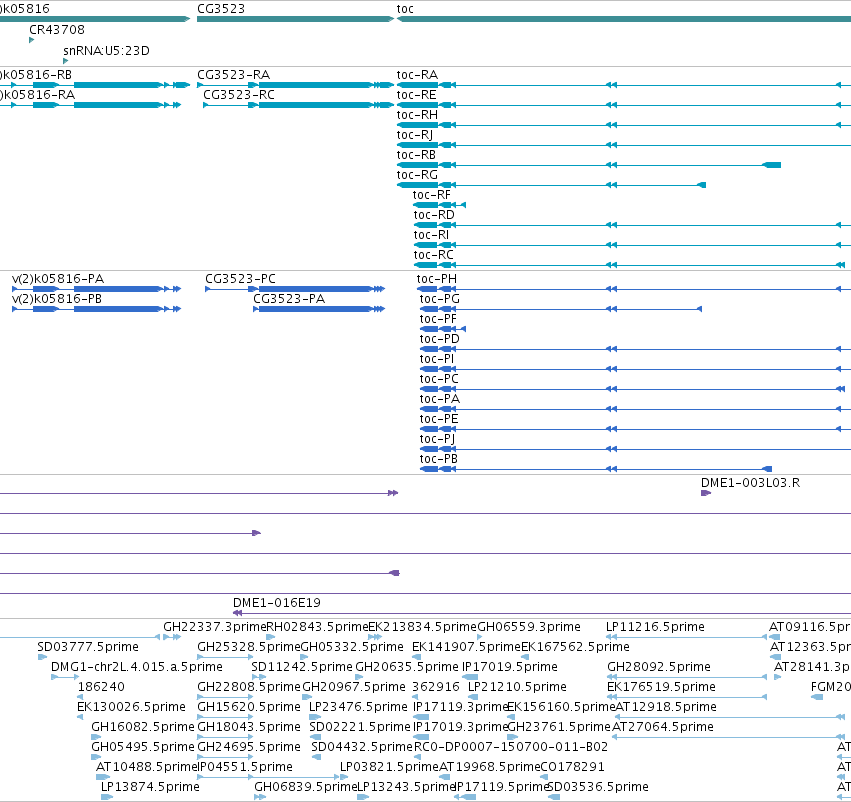Screen dimensions: 851x802
Task: Click the CO178291 feature label
Action: point(572,767)
